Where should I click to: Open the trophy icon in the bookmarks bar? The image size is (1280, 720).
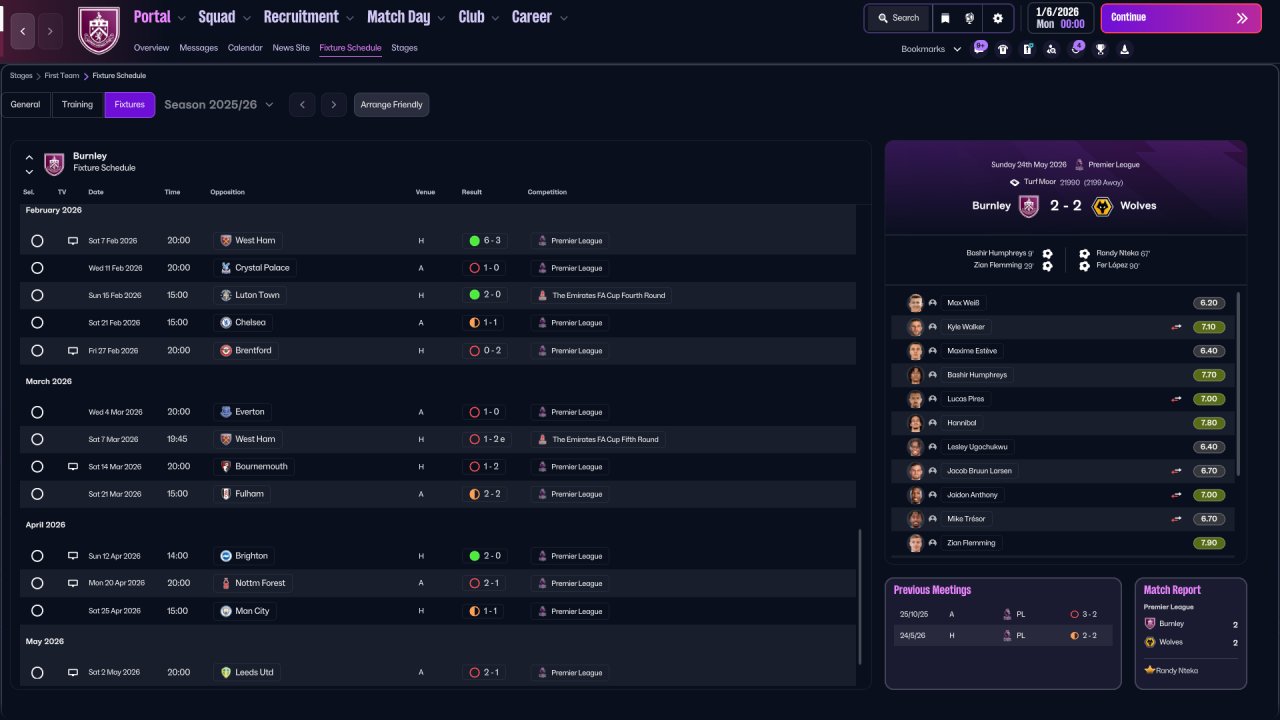click(x=1100, y=49)
